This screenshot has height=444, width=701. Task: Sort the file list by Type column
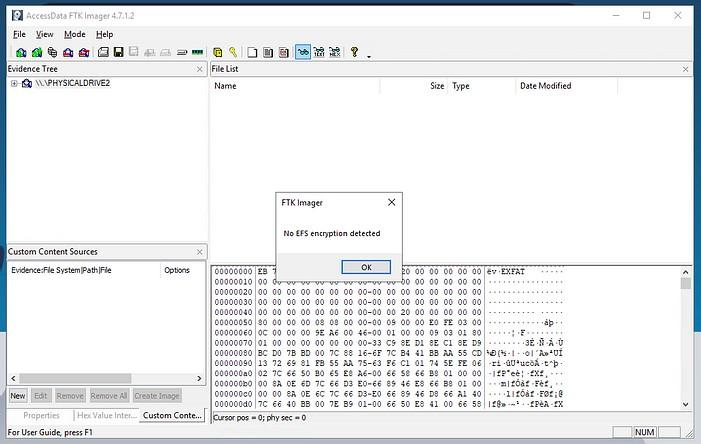pos(482,86)
